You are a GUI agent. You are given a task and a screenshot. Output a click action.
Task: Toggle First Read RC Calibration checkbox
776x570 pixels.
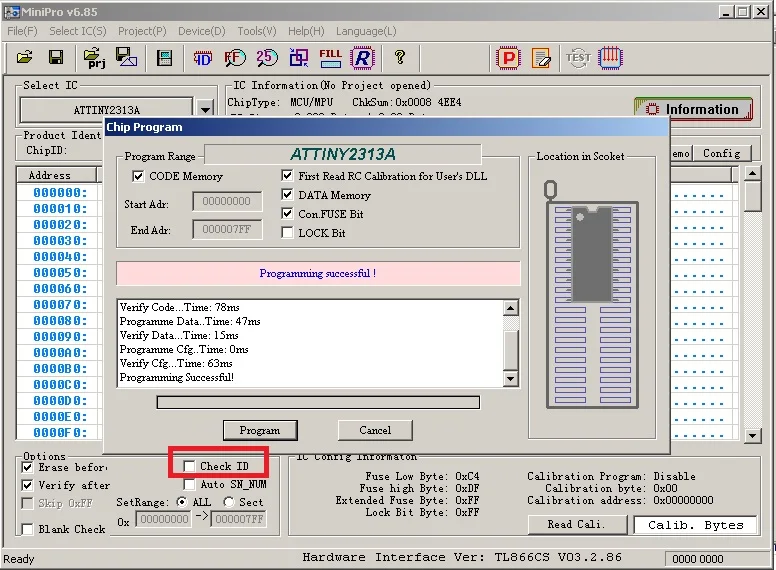(287, 175)
